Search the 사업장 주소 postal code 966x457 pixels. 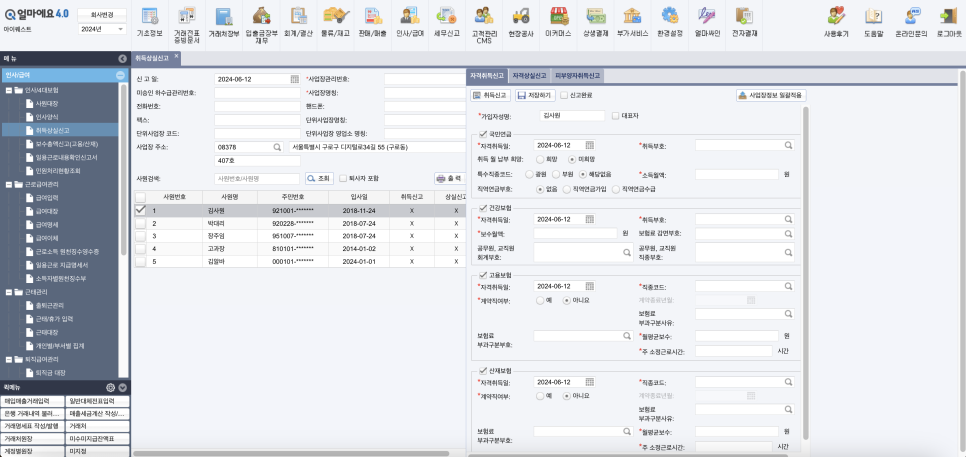point(277,147)
